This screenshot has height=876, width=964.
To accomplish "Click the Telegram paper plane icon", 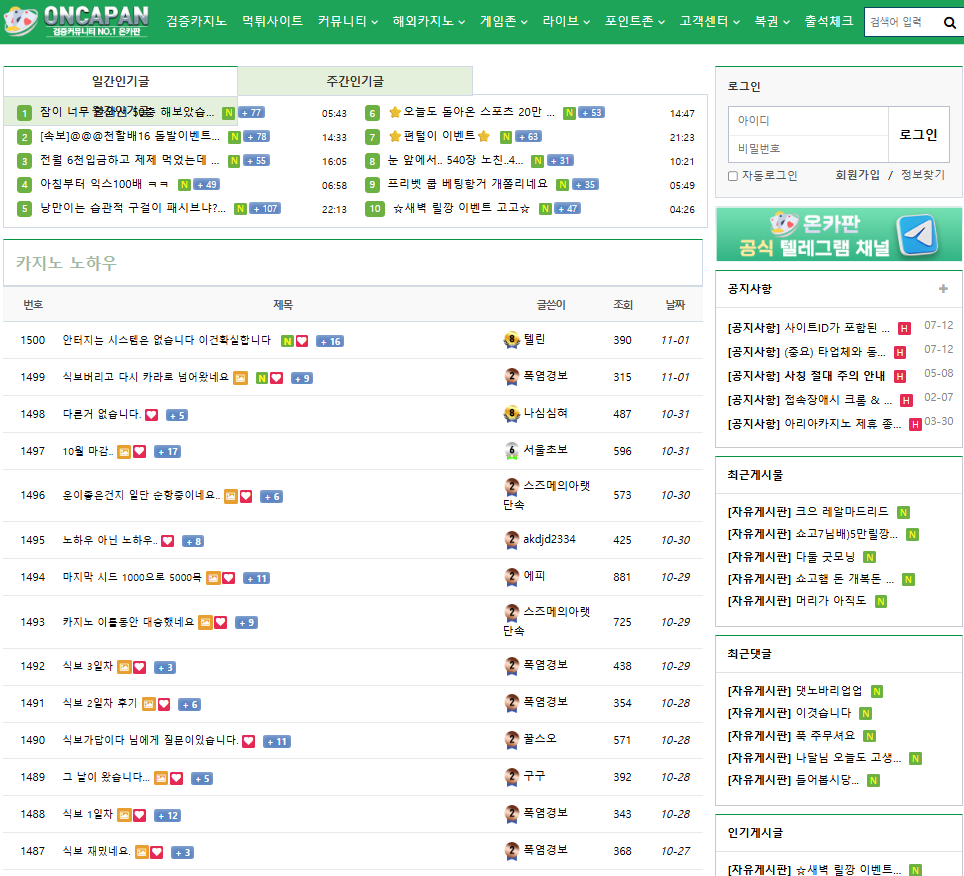I will pos(919,235).
